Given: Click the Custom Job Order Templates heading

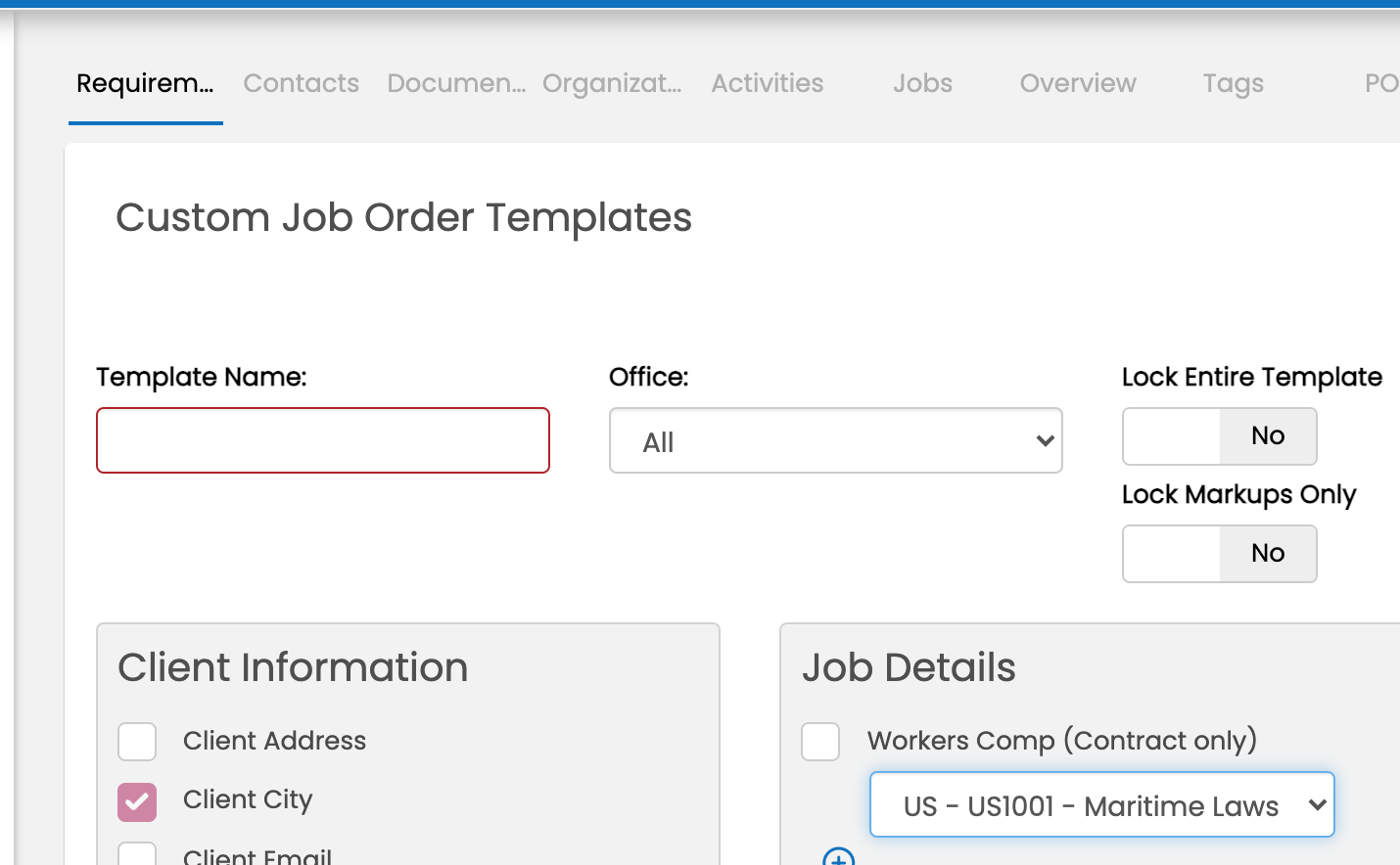Looking at the screenshot, I should point(403,217).
